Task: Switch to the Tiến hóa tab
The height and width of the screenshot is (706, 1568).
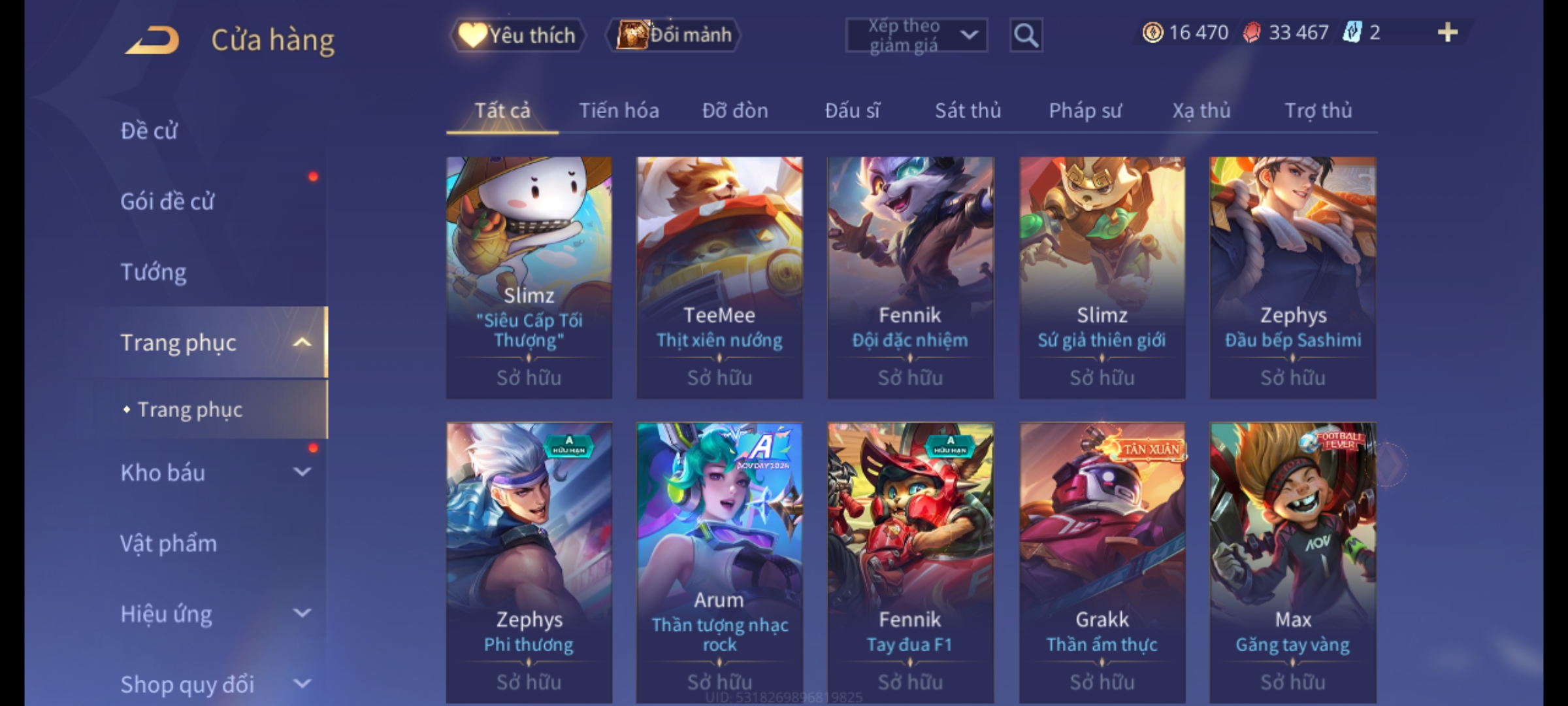Action: [619, 110]
